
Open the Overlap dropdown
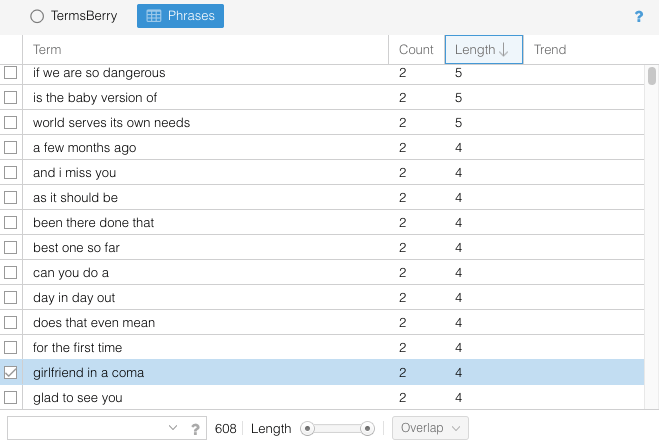[430, 428]
